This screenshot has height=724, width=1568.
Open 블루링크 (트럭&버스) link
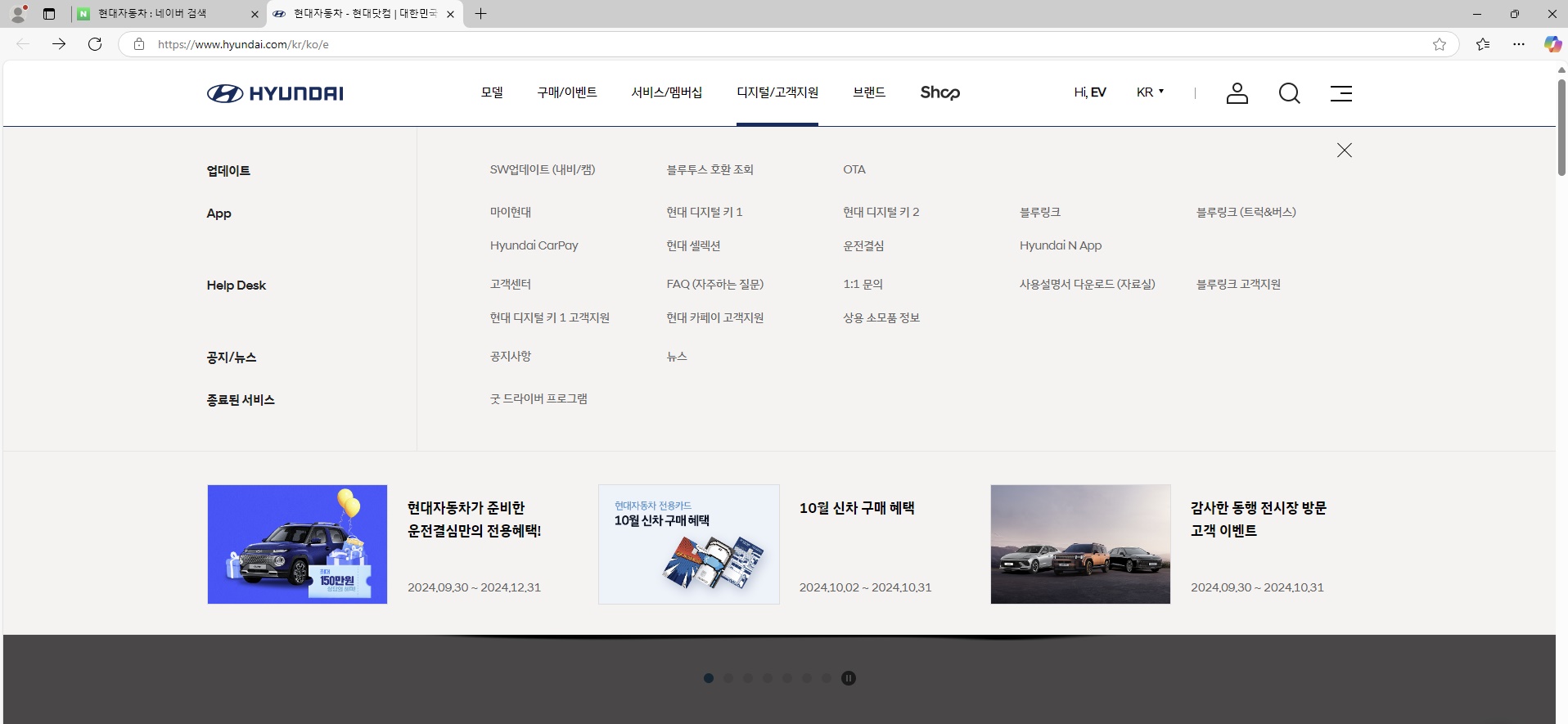[1246, 212]
